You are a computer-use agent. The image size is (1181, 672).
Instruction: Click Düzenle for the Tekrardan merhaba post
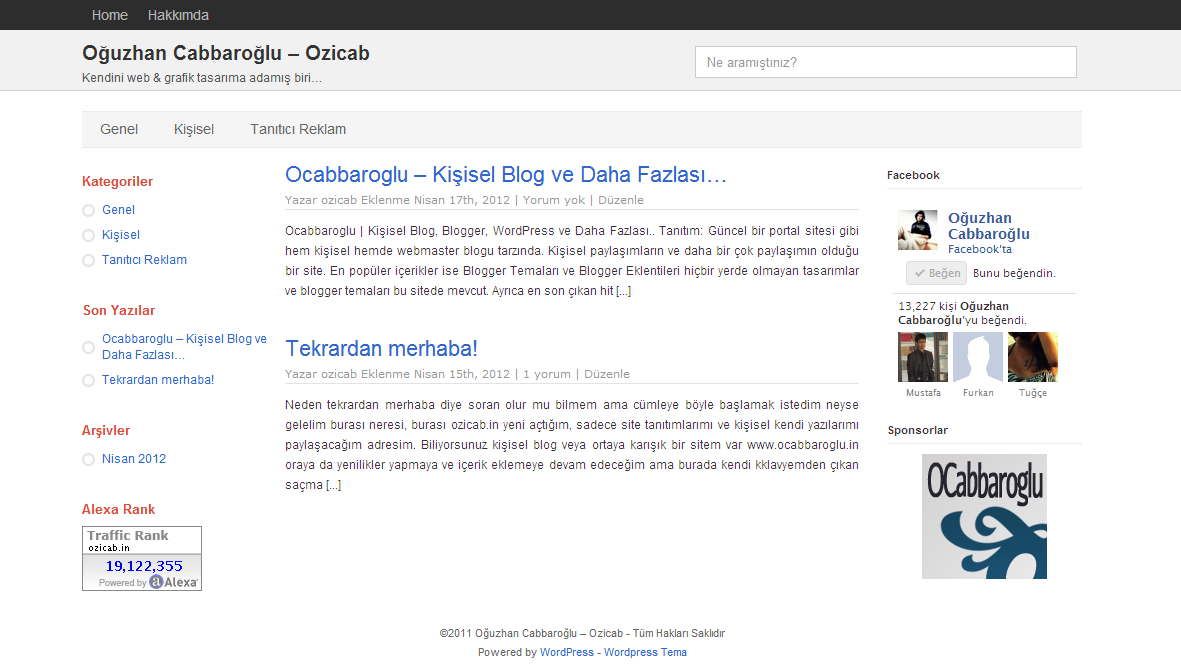606,374
